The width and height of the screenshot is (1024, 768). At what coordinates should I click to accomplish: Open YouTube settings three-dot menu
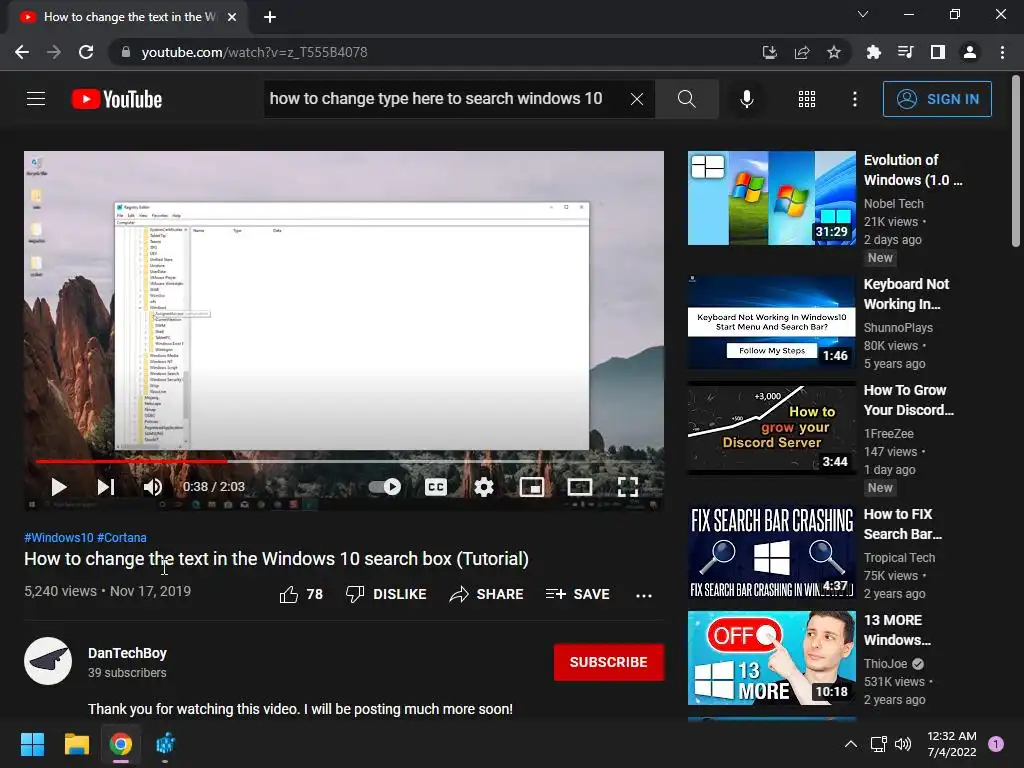coord(854,99)
